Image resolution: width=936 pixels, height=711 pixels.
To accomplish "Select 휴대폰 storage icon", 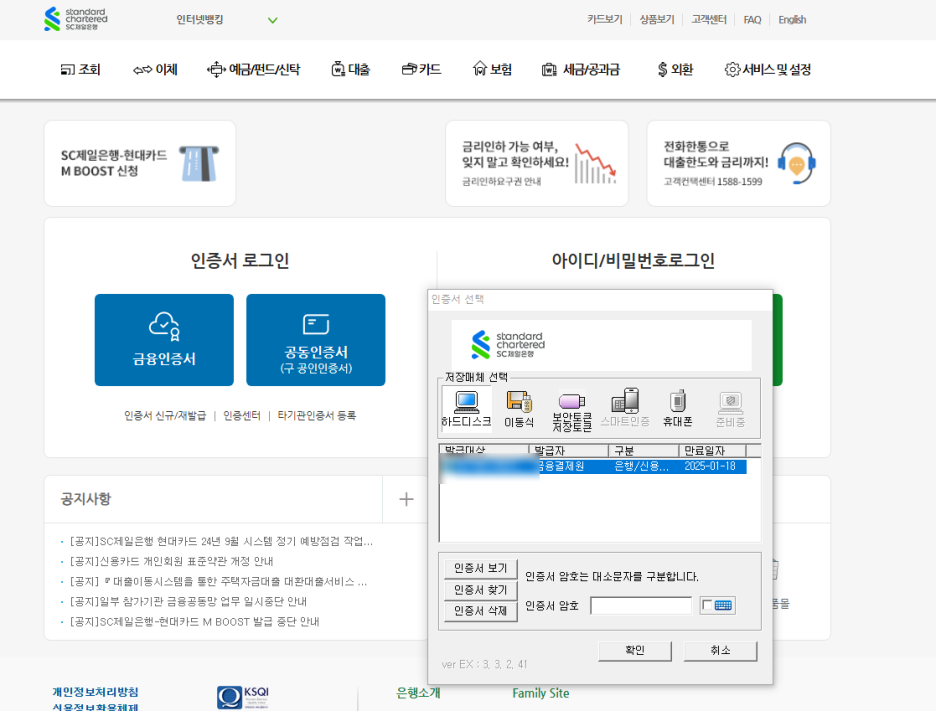I will 678,408.
